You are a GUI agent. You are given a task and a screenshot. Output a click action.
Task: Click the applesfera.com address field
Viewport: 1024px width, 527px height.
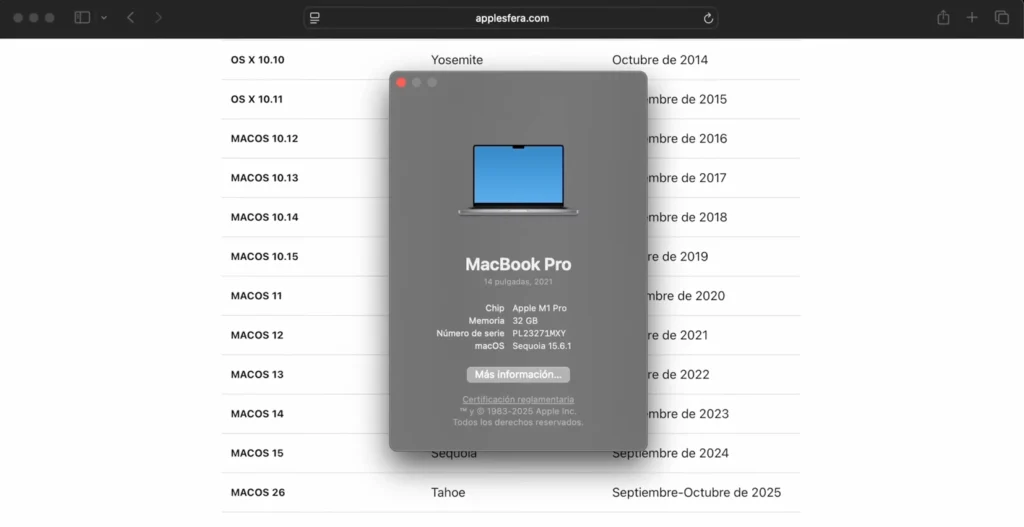(x=511, y=18)
